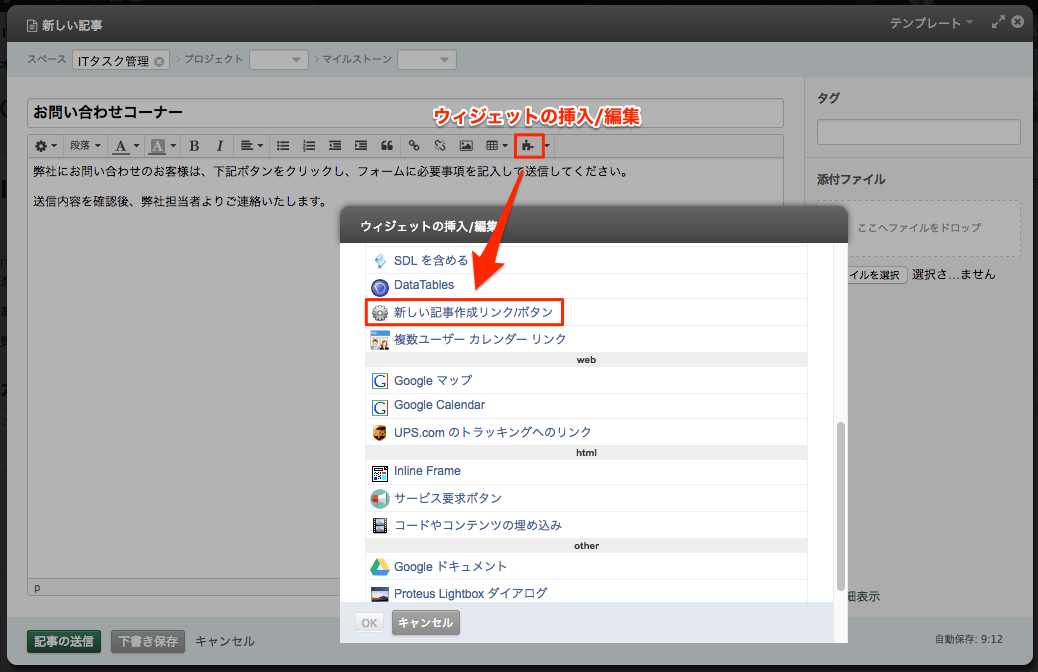This screenshot has width=1038, height=672.
Task: Expand the テンプレート menu
Action: pos(931,22)
